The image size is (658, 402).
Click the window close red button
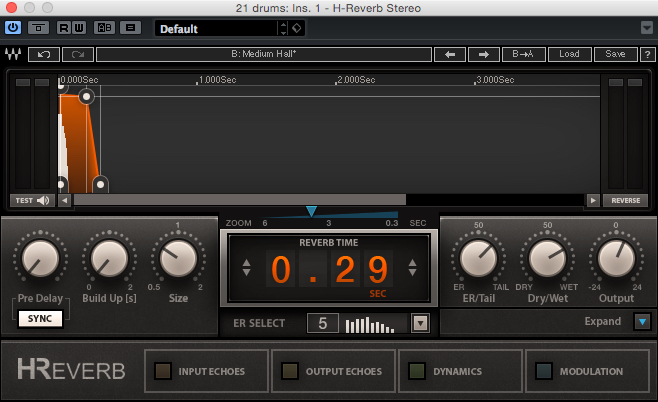[x=11, y=8]
